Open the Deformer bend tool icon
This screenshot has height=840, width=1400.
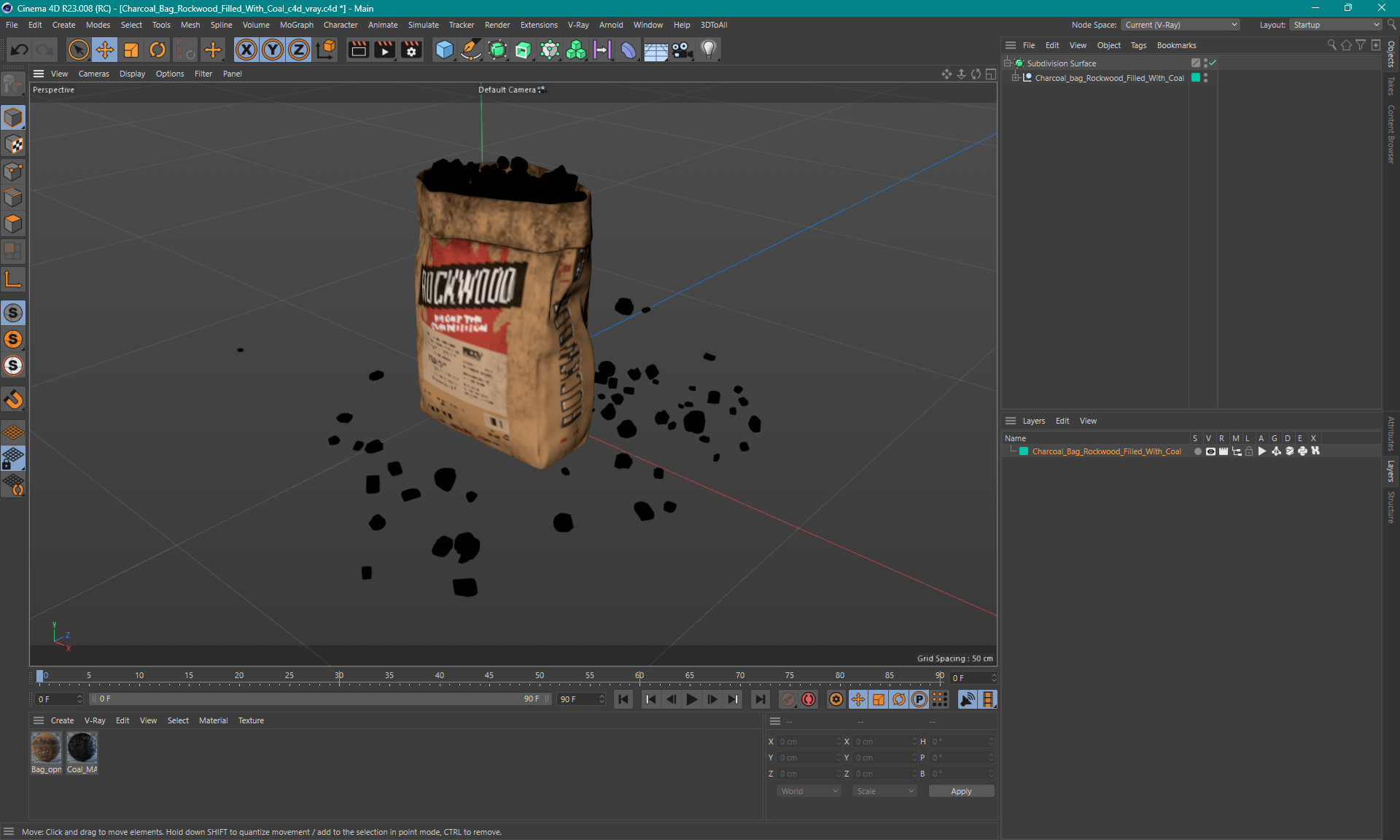click(629, 50)
